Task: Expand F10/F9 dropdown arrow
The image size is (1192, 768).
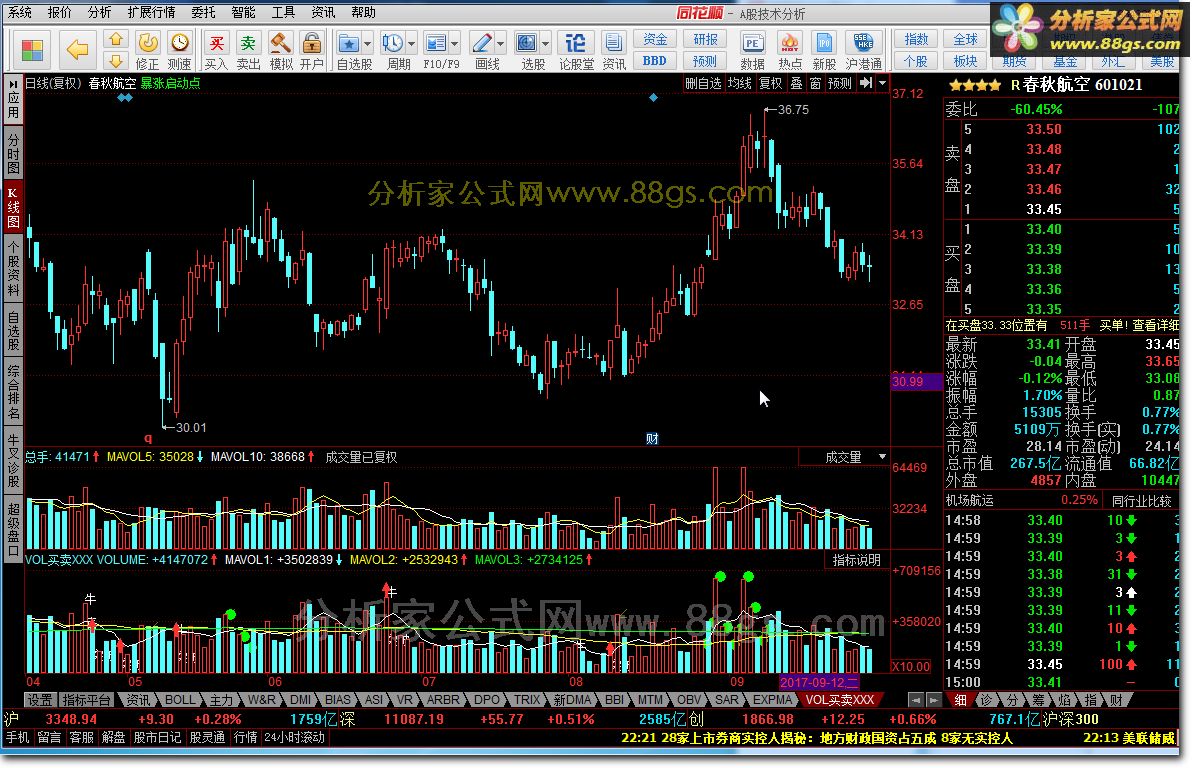Action: 455,43
